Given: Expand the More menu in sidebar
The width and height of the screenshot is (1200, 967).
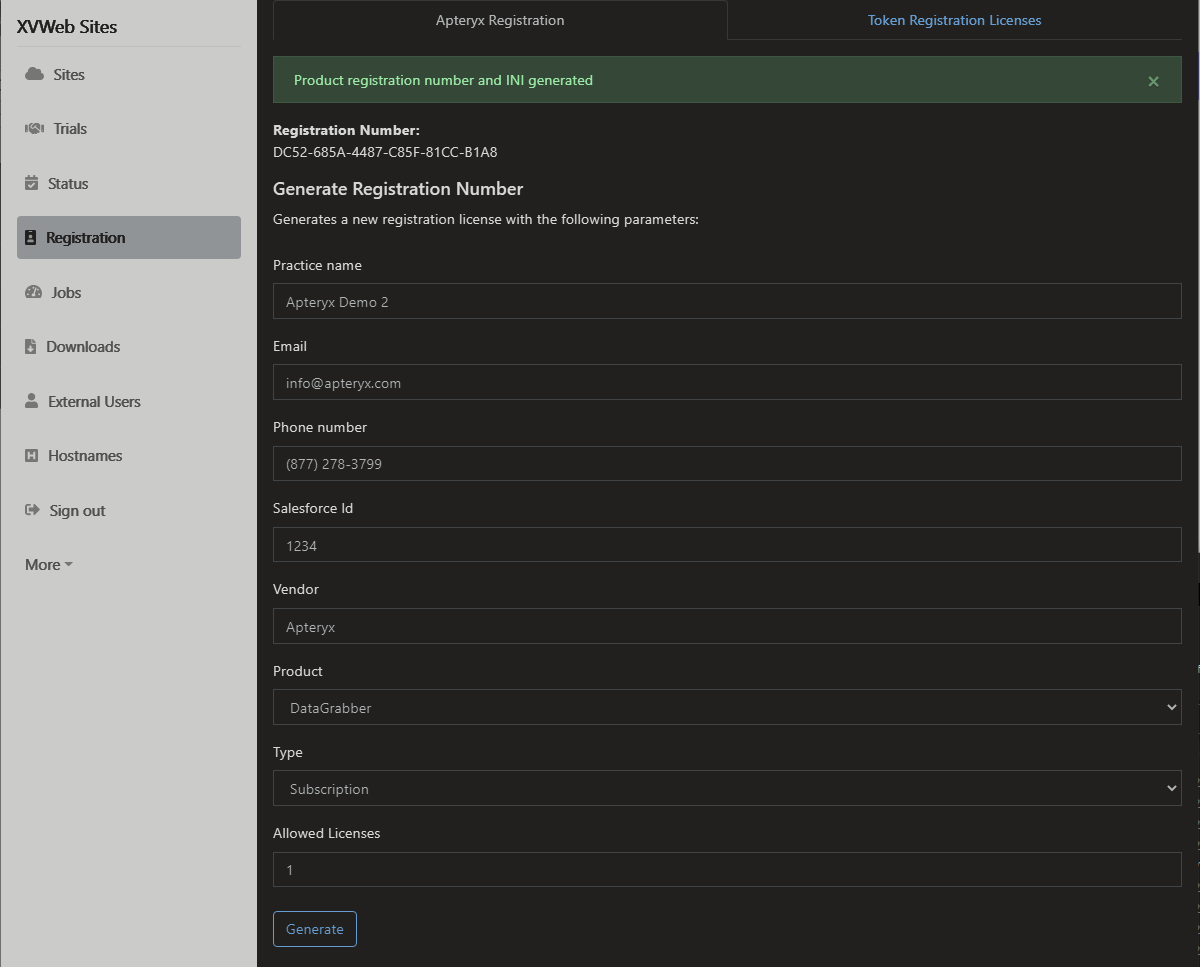Looking at the screenshot, I should pyautogui.click(x=49, y=565).
